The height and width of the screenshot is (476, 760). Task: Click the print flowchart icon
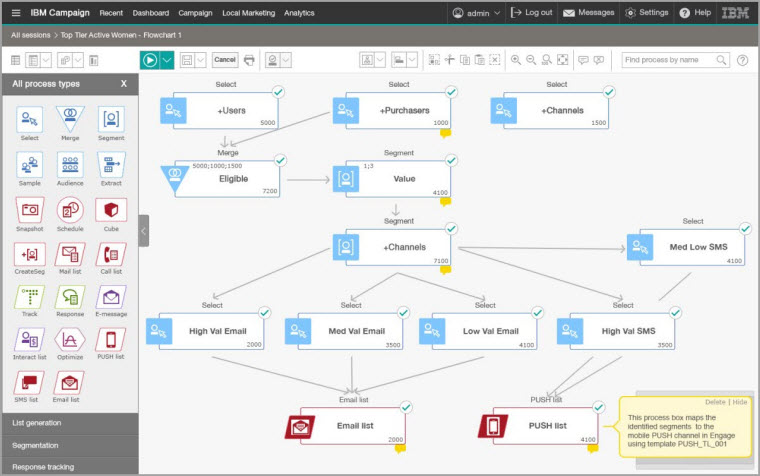pyautogui.click(x=249, y=60)
